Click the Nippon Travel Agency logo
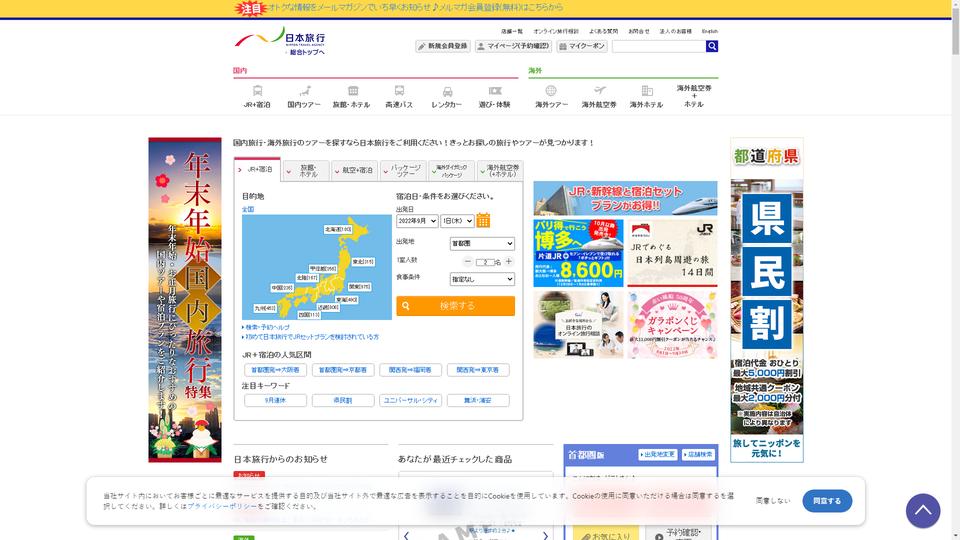The image size is (960, 540). click(x=280, y=37)
